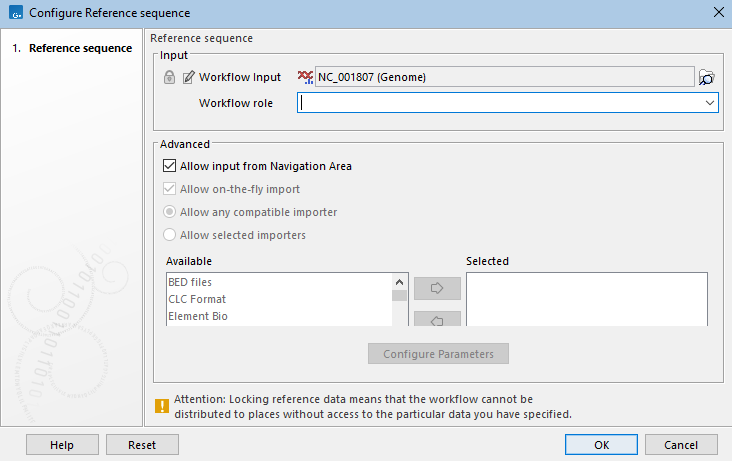Click the add right arrow button

click(437, 288)
